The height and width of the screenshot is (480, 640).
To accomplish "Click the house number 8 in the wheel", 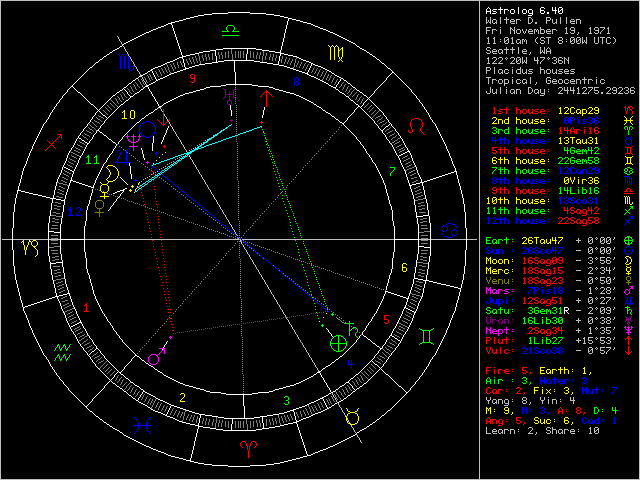I will [297, 82].
